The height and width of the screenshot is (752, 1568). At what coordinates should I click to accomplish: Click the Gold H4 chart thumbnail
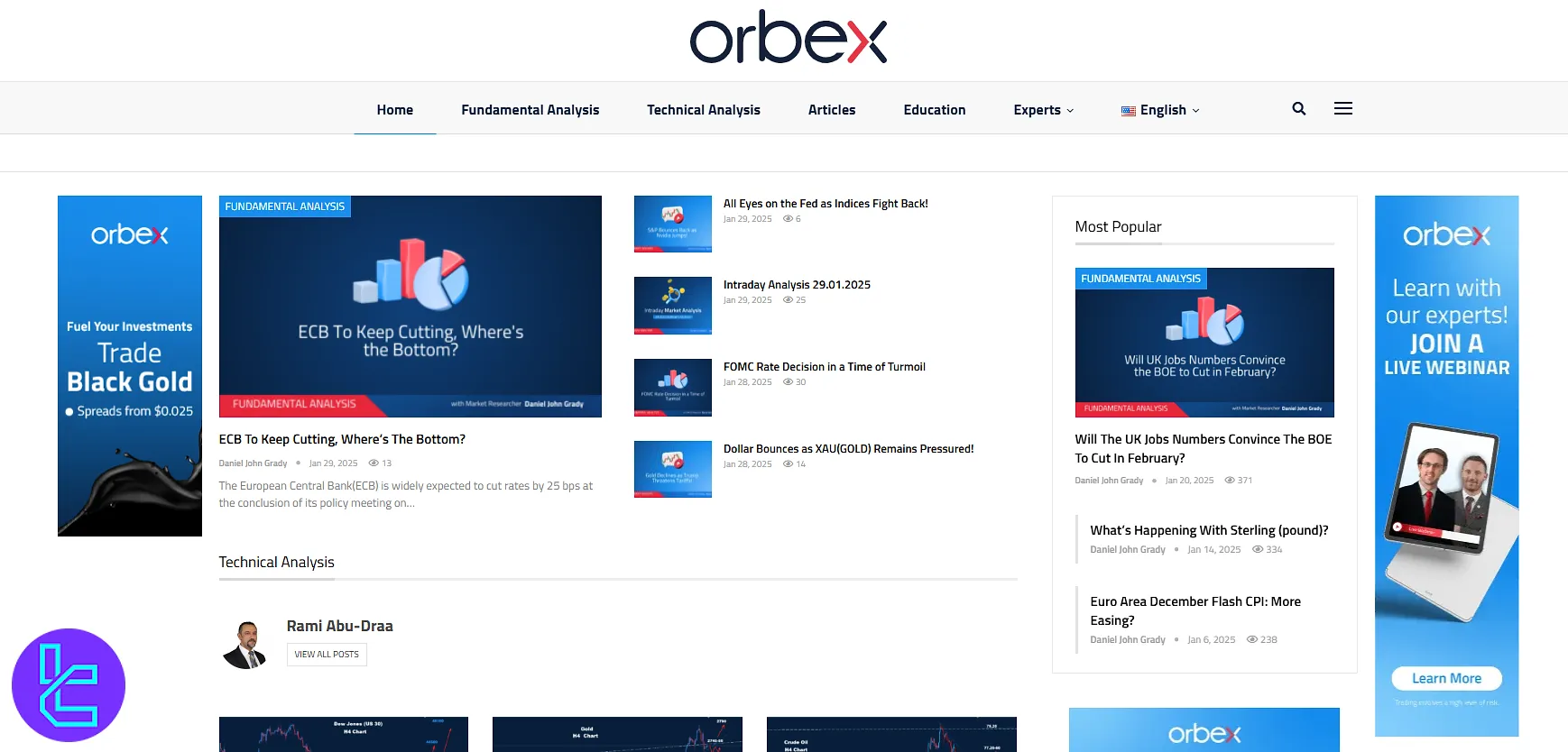coord(617,735)
